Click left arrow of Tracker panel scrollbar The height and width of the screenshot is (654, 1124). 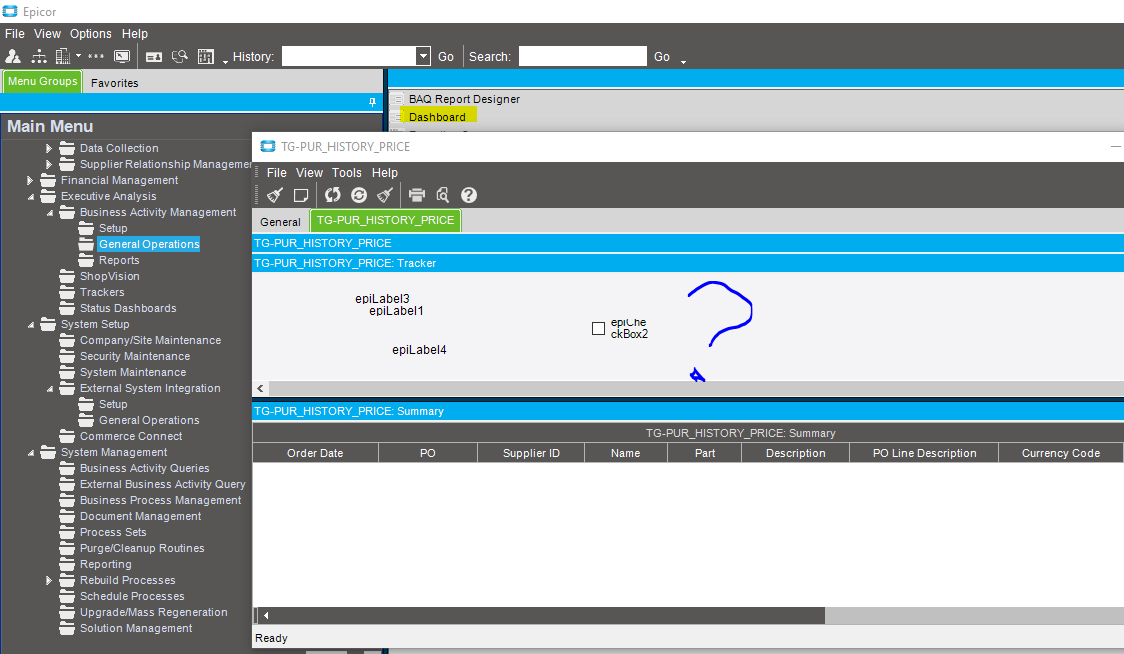pyautogui.click(x=260, y=389)
